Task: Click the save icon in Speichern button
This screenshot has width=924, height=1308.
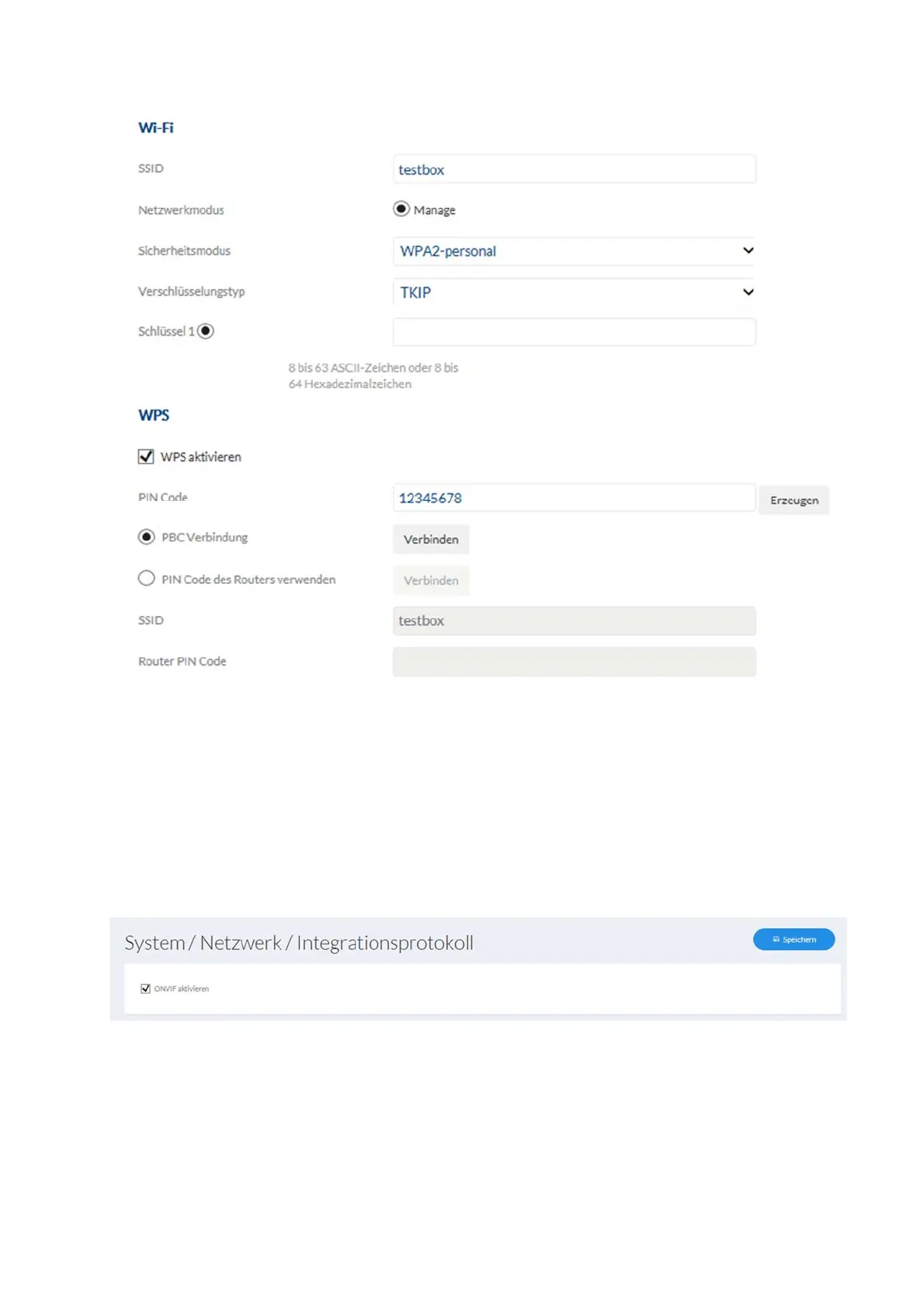Action: [776, 939]
